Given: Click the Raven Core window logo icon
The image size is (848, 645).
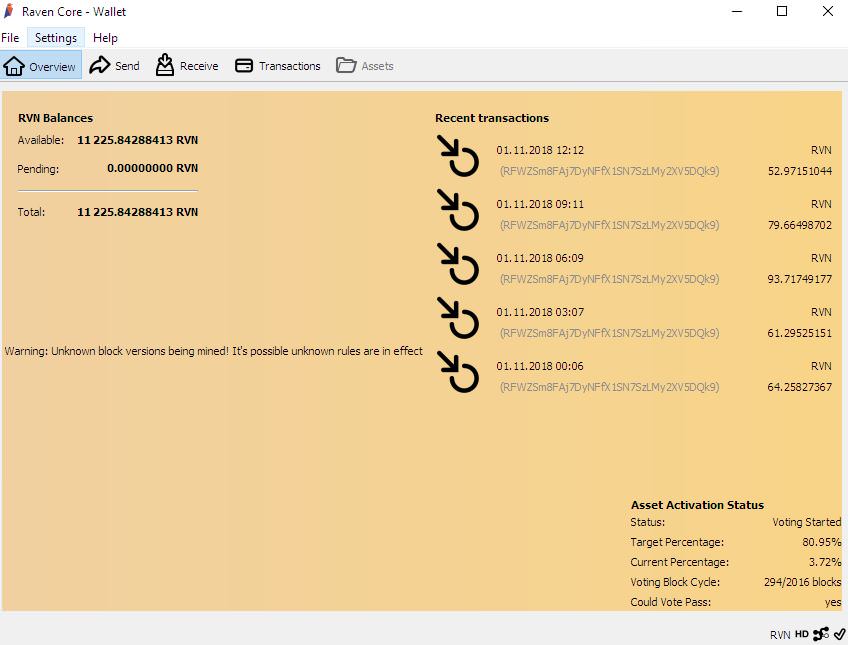Looking at the screenshot, I should (9, 11).
